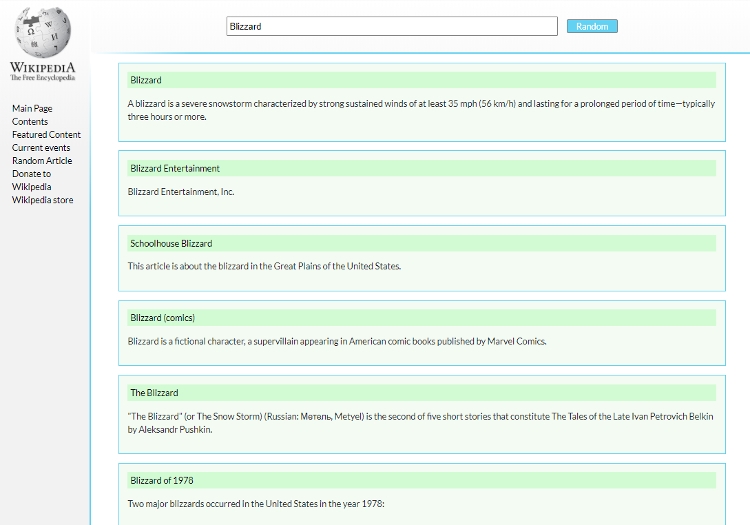Click the search field containing Blizzard
Screen dimensions: 750x525
(x=392, y=26)
